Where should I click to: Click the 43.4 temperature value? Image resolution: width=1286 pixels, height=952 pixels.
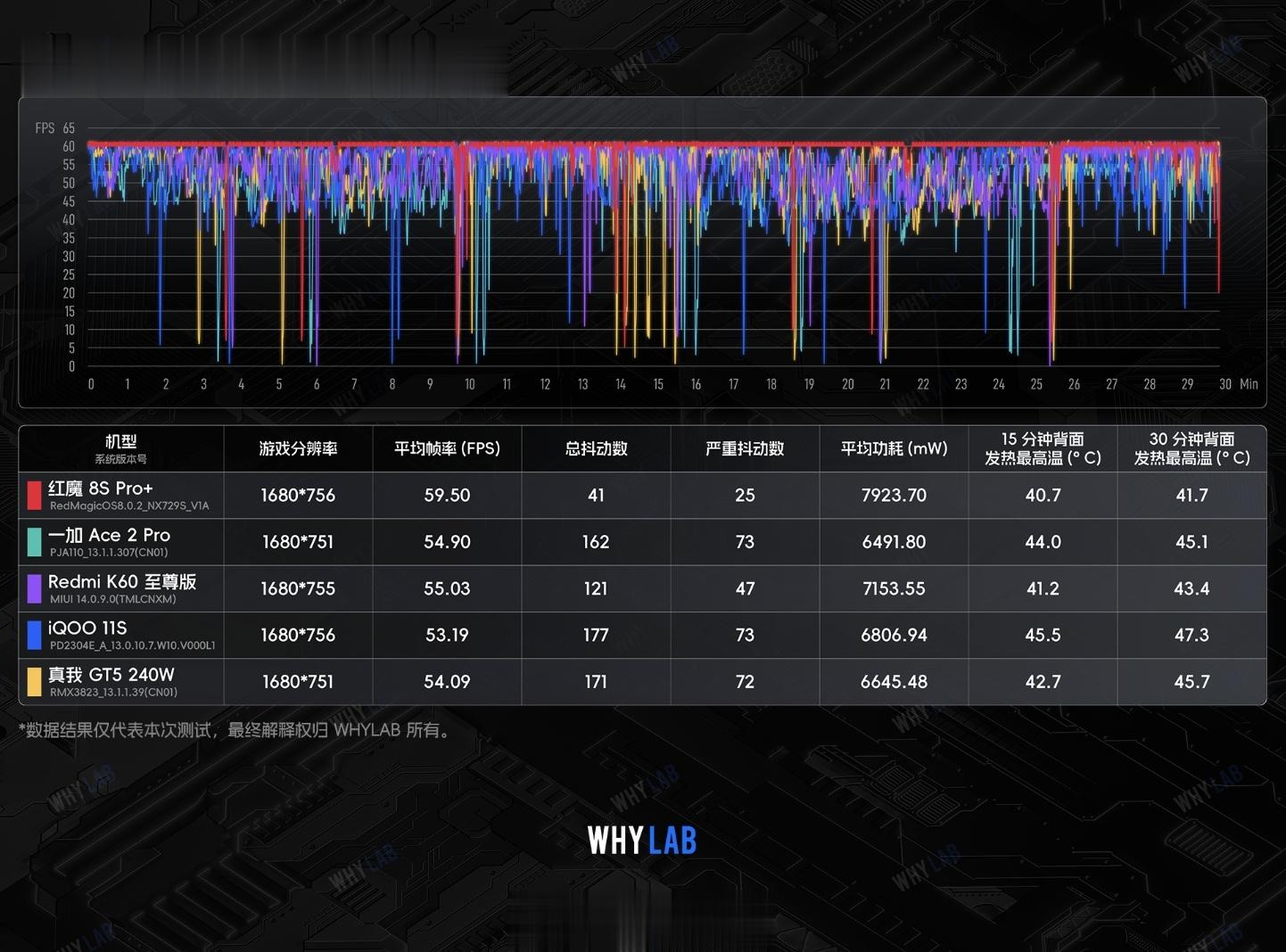click(x=1191, y=588)
